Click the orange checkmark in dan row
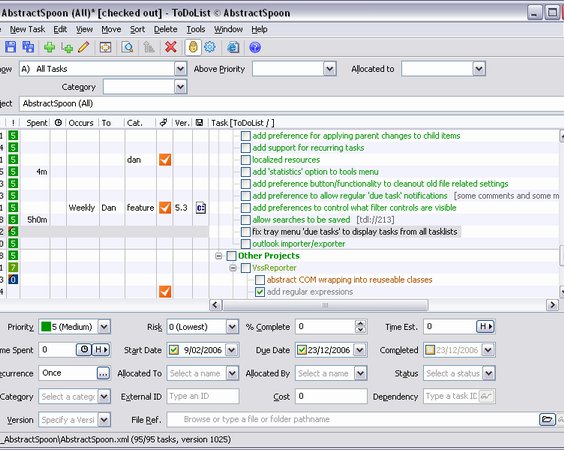 click(165, 160)
